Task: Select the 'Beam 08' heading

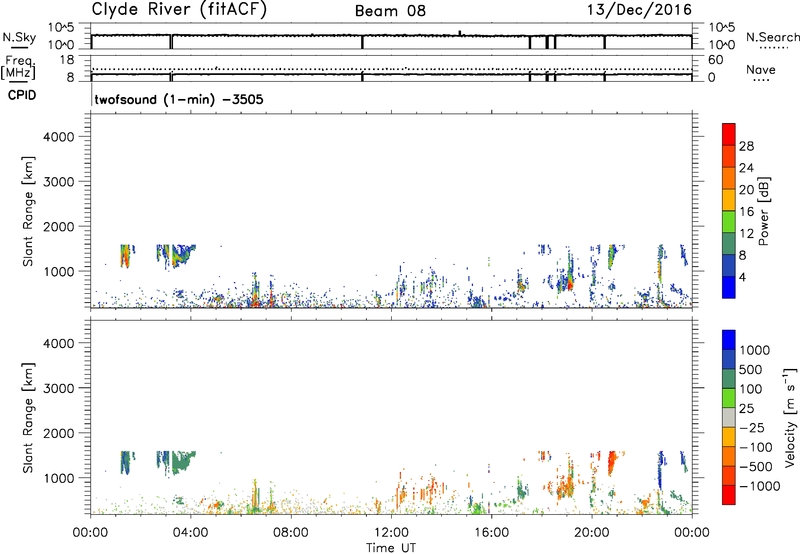Action: [x=390, y=11]
